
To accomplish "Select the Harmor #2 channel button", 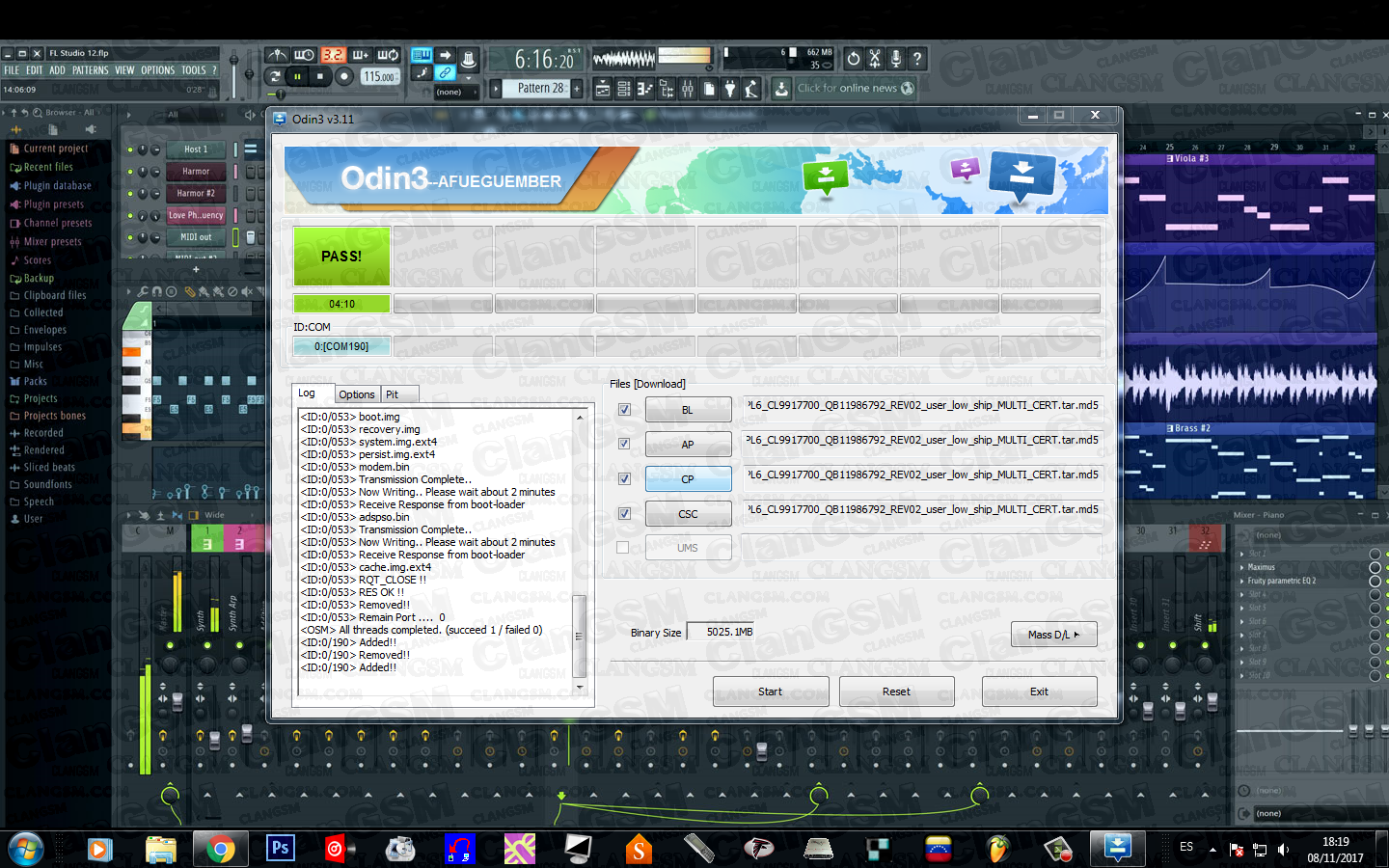I will pyautogui.click(x=196, y=193).
